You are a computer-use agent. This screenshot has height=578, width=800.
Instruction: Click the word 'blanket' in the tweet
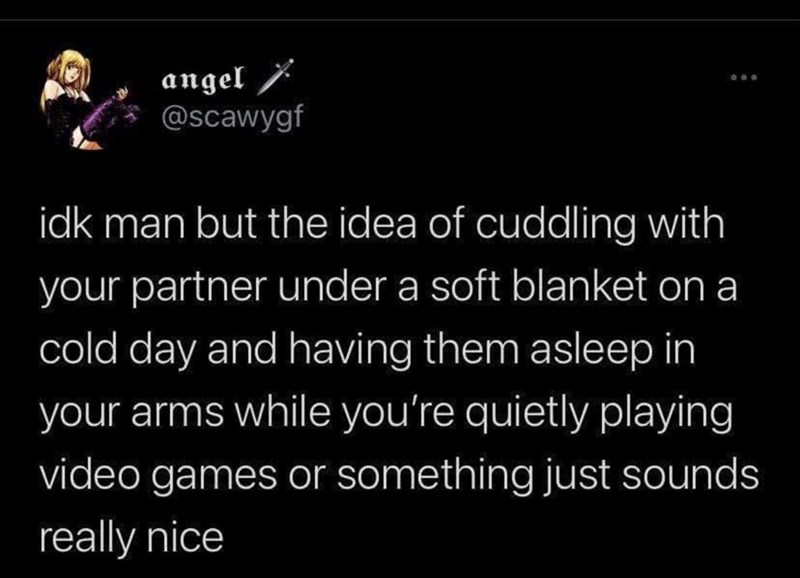click(x=580, y=286)
